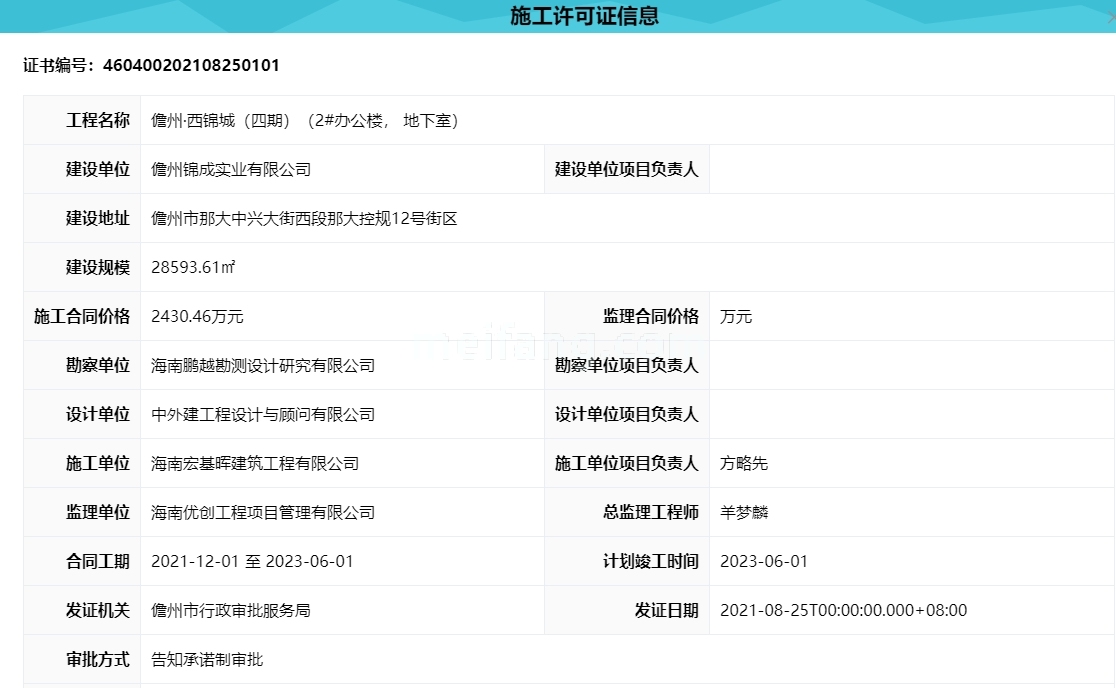
Task: Select design unit 中外建工程设计与顾问有限公司
Action: tap(262, 414)
